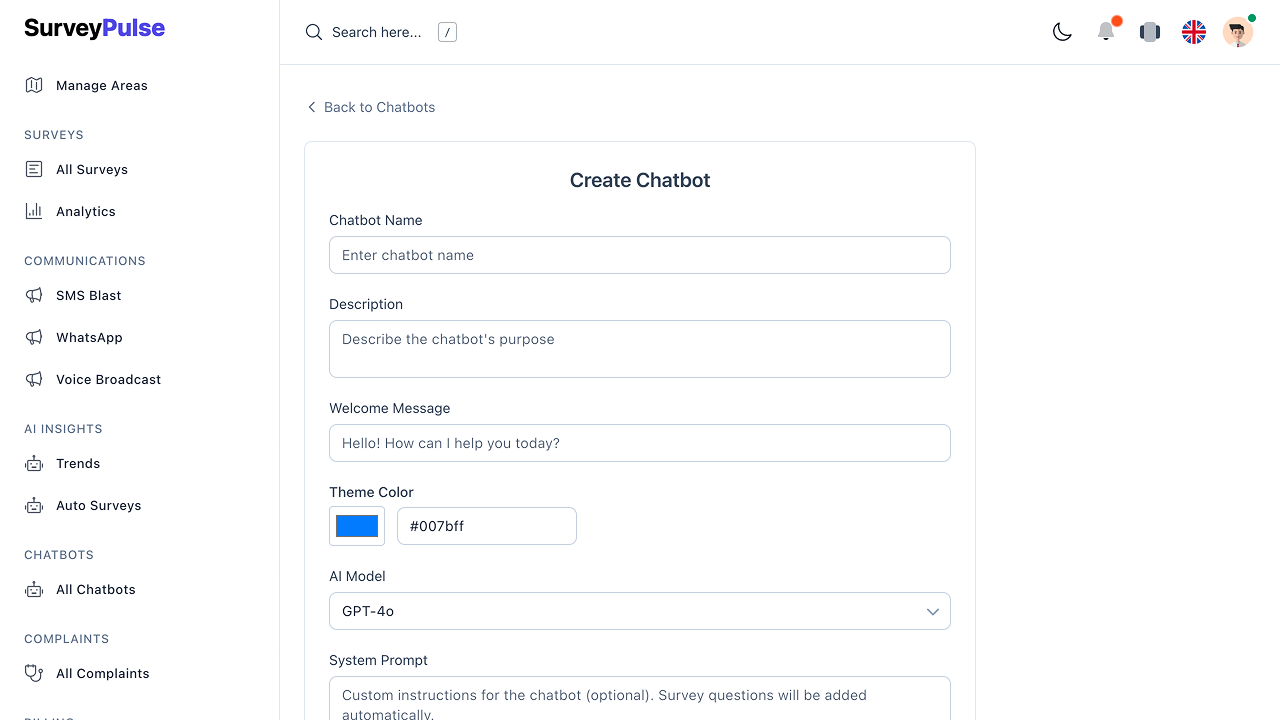The height and width of the screenshot is (720, 1280).
Task: Toggle dark mode with the moon icon
Action: [1062, 32]
